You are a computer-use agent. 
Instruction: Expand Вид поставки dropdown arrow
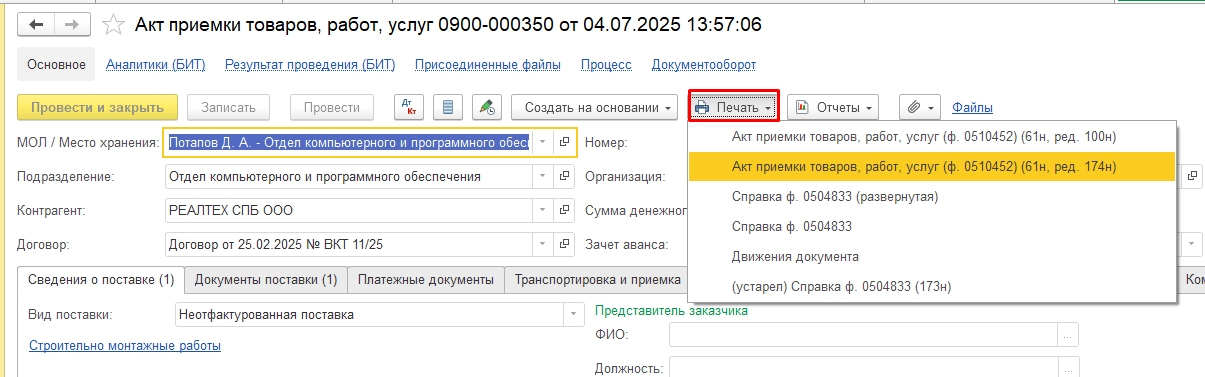click(x=573, y=315)
